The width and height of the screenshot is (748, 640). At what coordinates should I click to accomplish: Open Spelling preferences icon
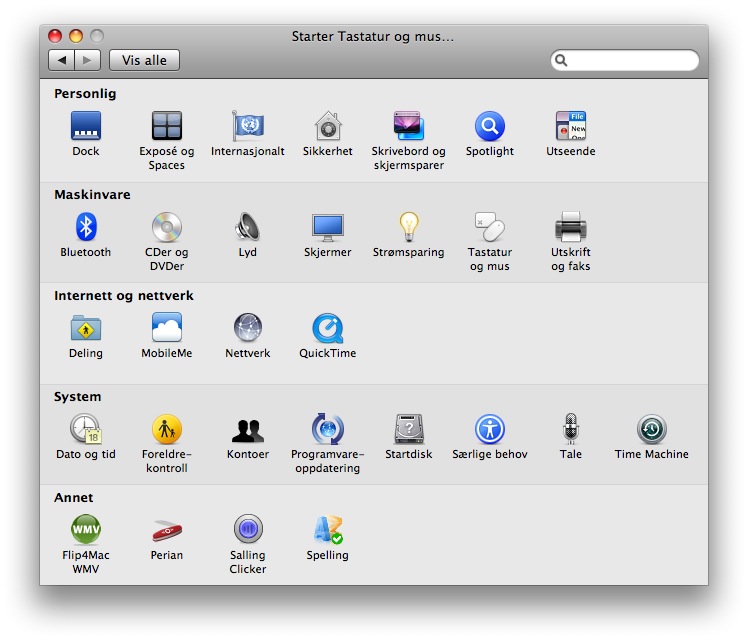tap(328, 529)
